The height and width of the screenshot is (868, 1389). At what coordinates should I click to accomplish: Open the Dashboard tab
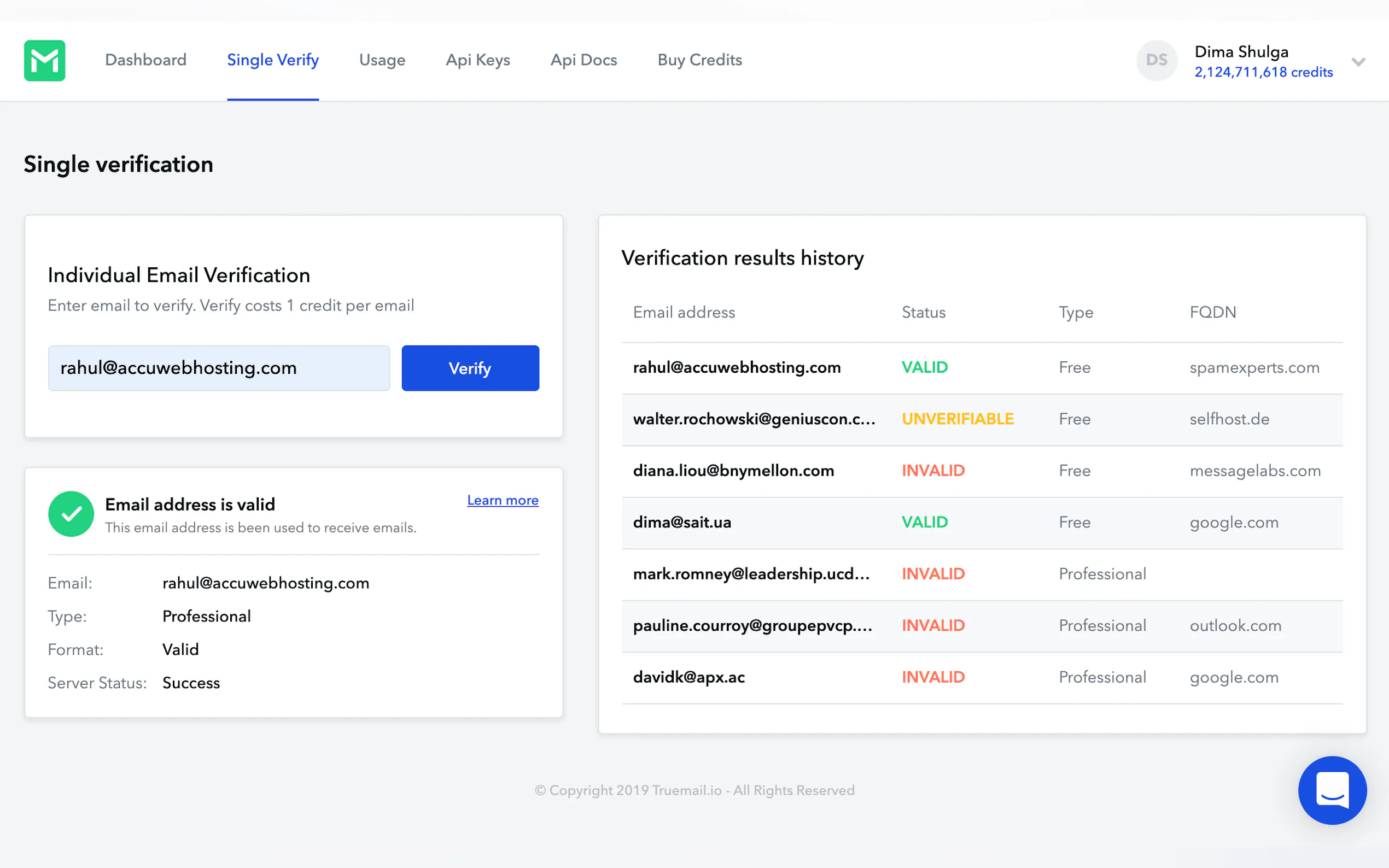click(146, 60)
